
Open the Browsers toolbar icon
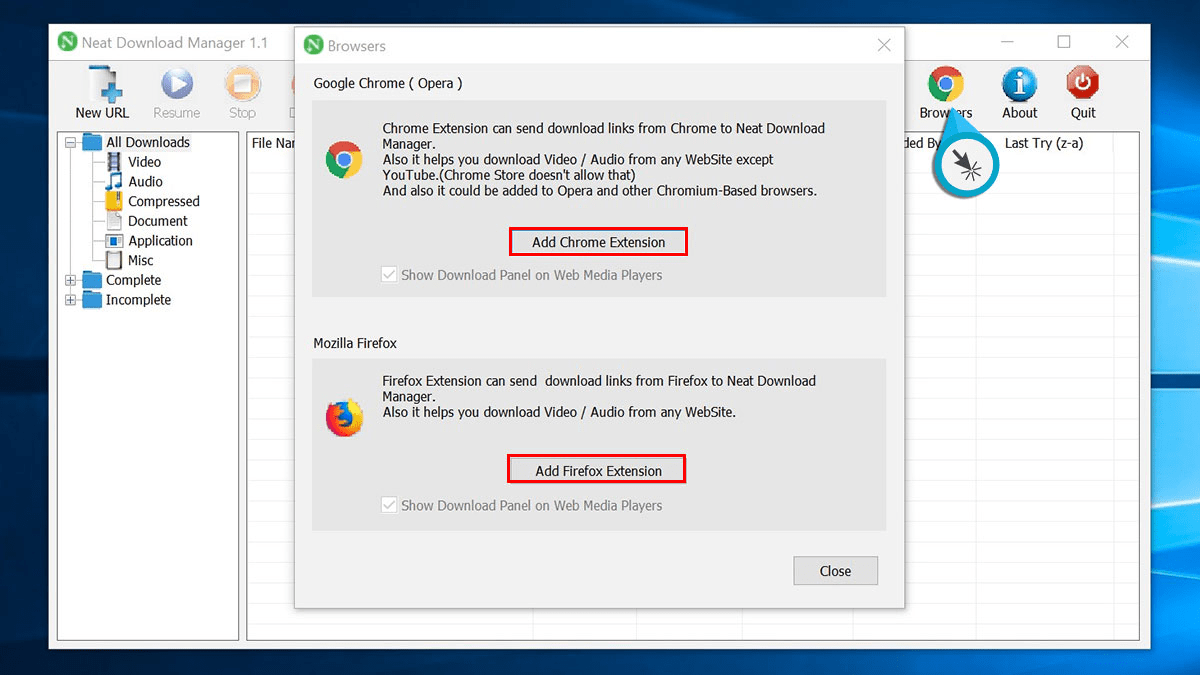945,85
